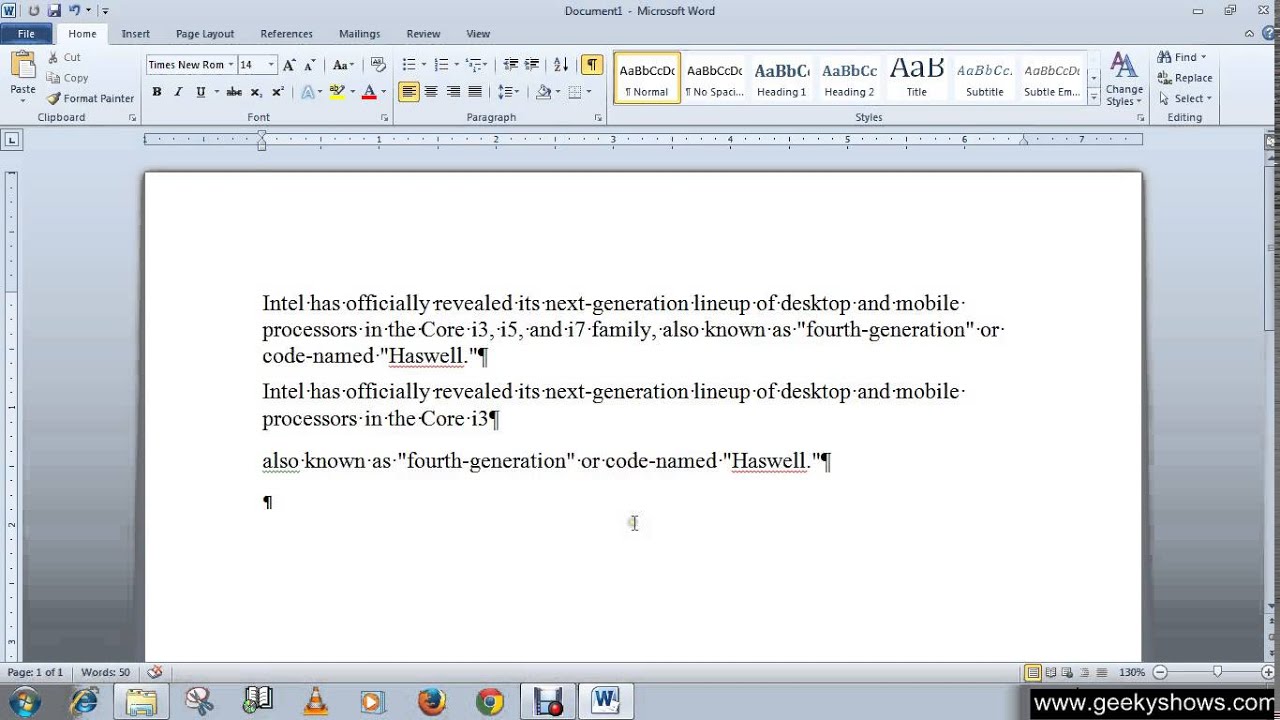
Task: Apply the No Spacing style
Action: [714, 79]
